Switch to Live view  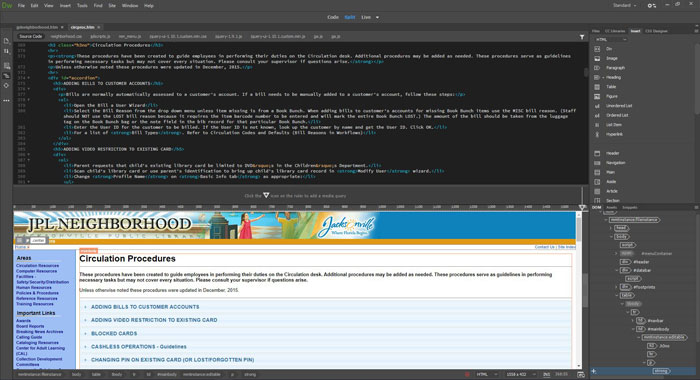click(366, 17)
